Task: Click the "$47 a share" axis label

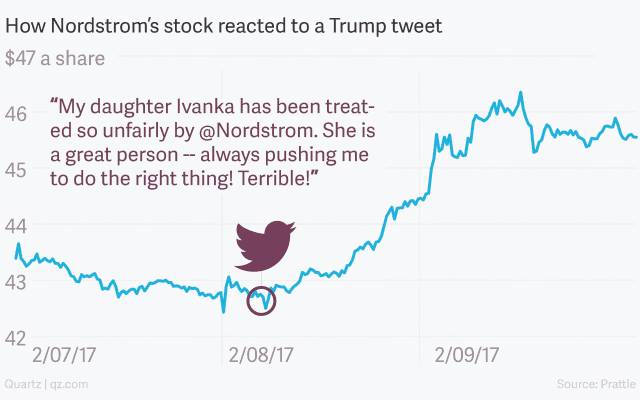Action: pos(55,58)
